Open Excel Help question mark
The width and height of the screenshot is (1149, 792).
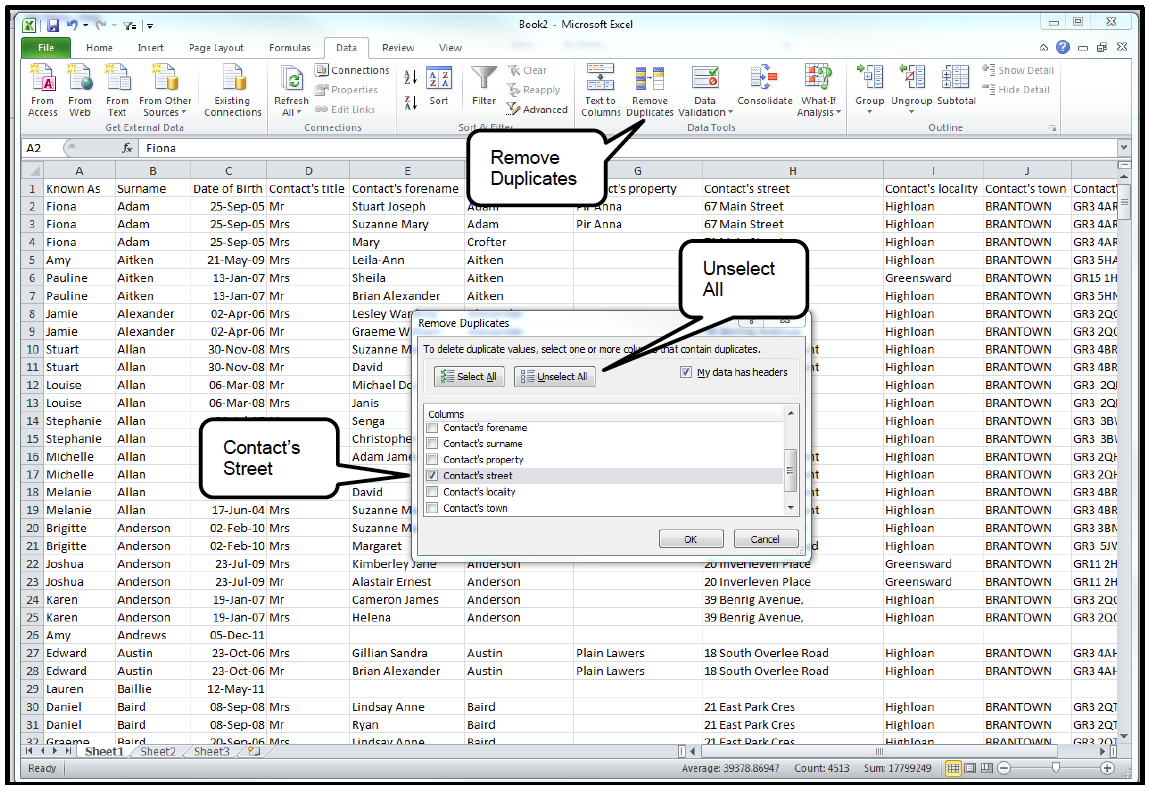pyautogui.click(x=1063, y=47)
